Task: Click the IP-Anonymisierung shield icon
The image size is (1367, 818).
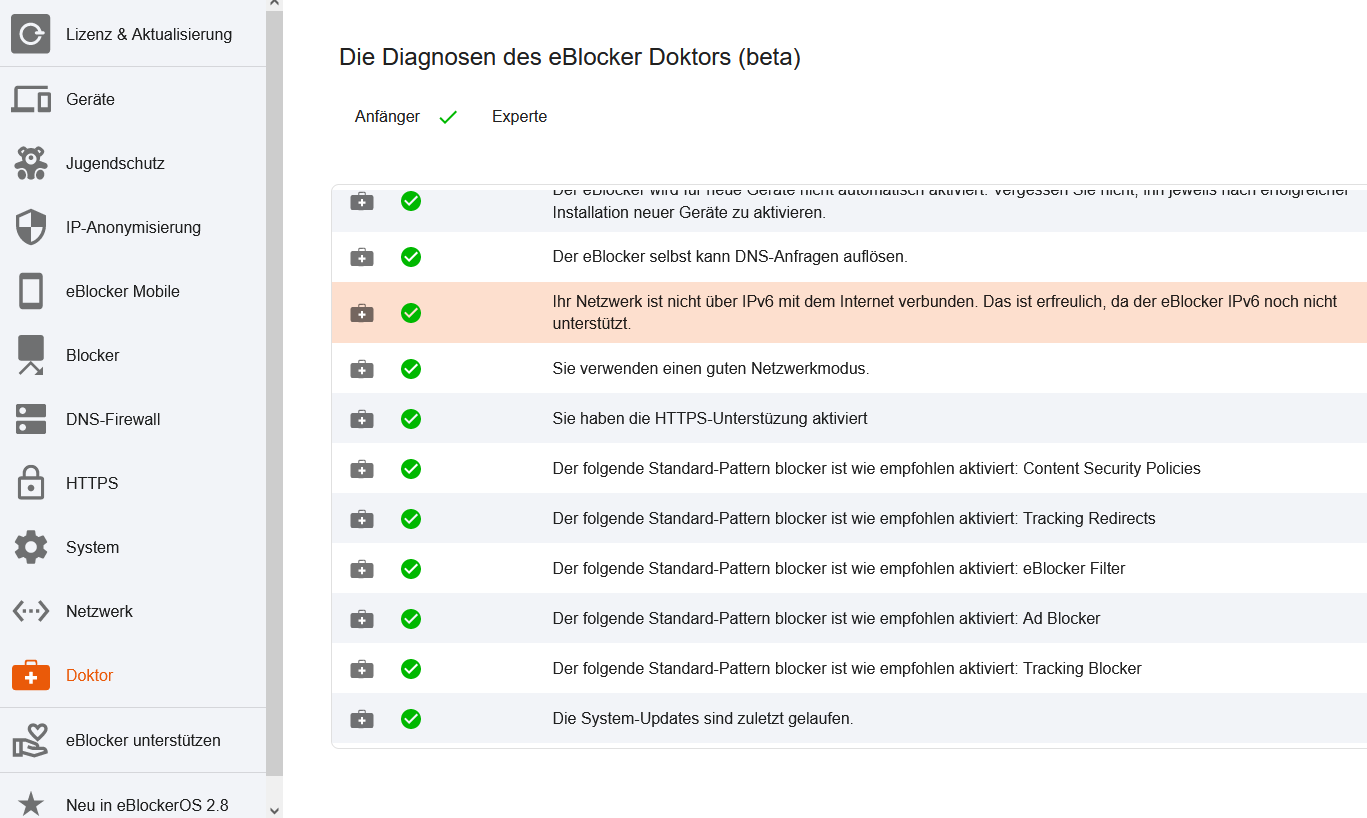Action: (31, 227)
